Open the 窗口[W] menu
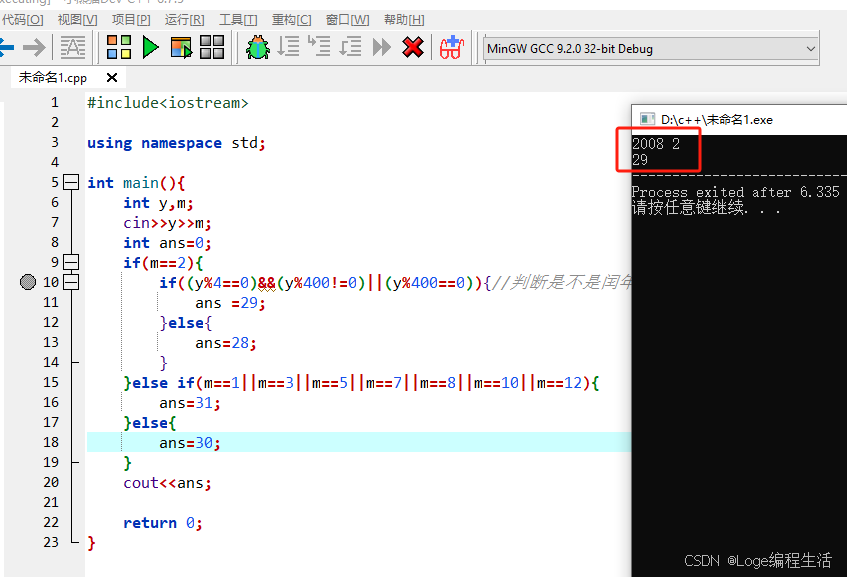The image size is (847, 577). pyautogui.click(x=347, y=20)
